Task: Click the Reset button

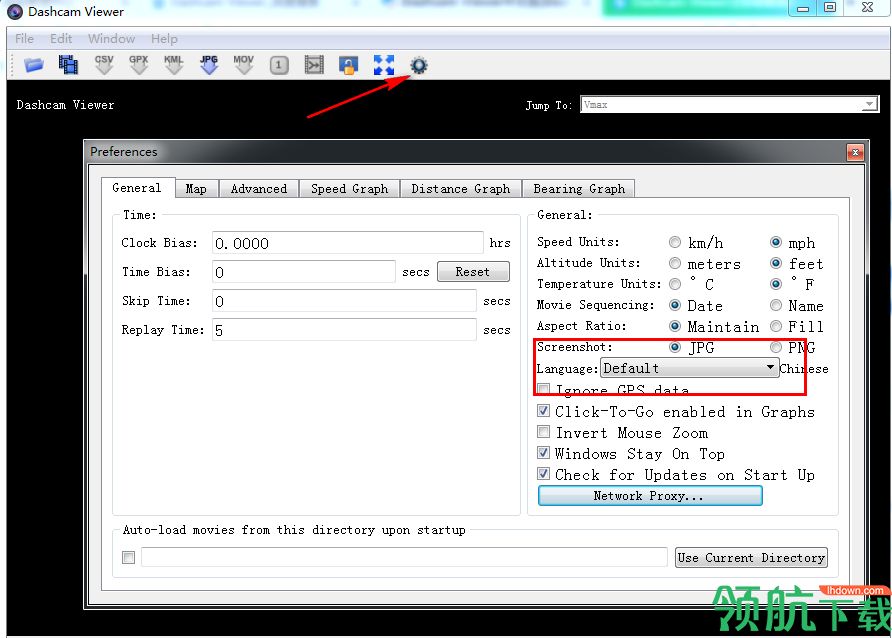Action: click(x=473, y=272)
